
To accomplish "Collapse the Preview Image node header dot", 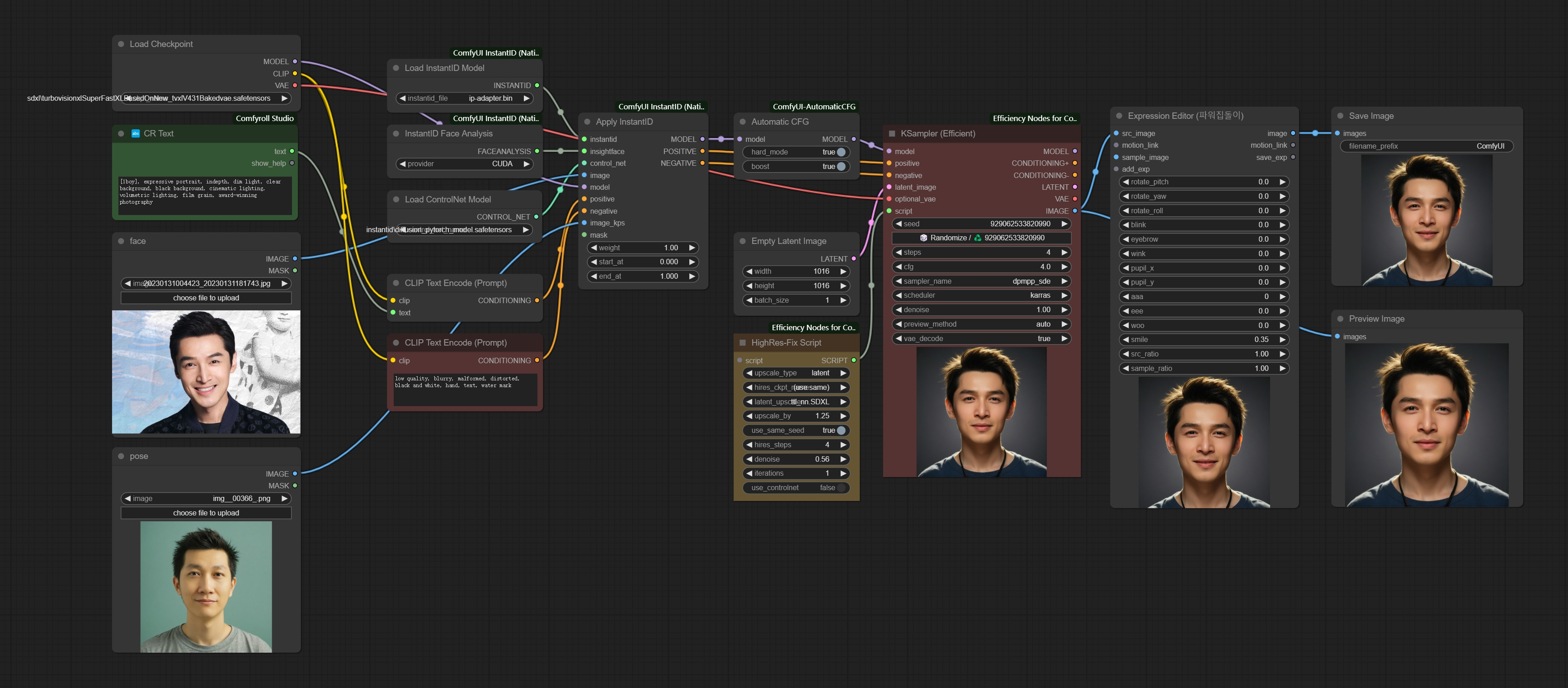I will (1341, 319).
